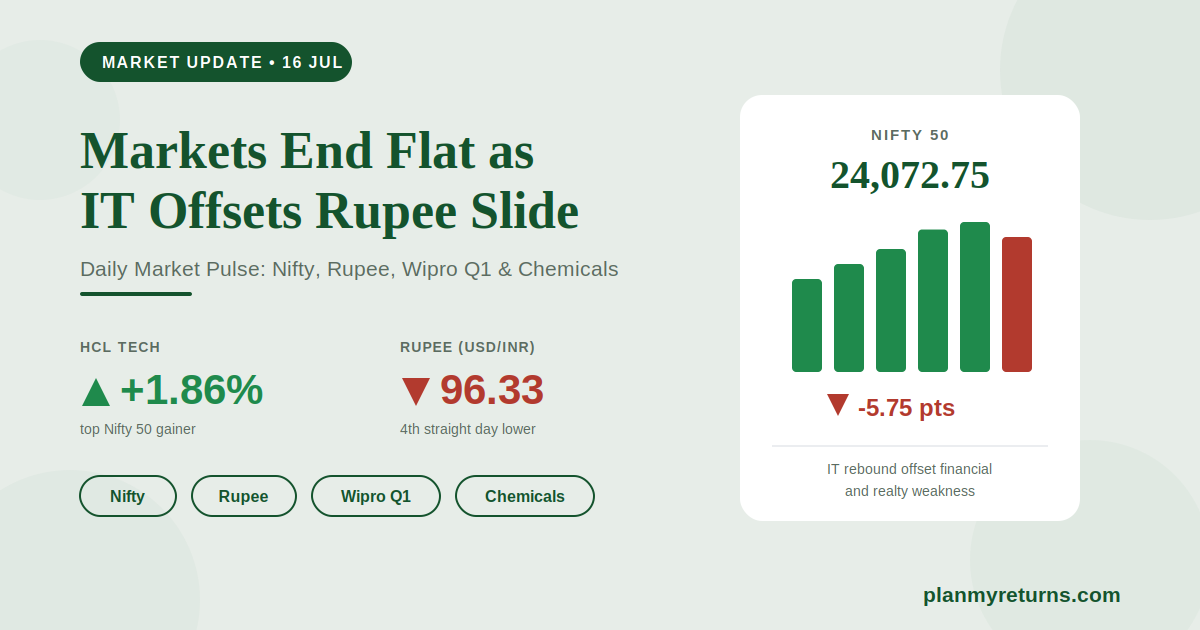Click the Nifty 50 value 24,072.75

910,176
